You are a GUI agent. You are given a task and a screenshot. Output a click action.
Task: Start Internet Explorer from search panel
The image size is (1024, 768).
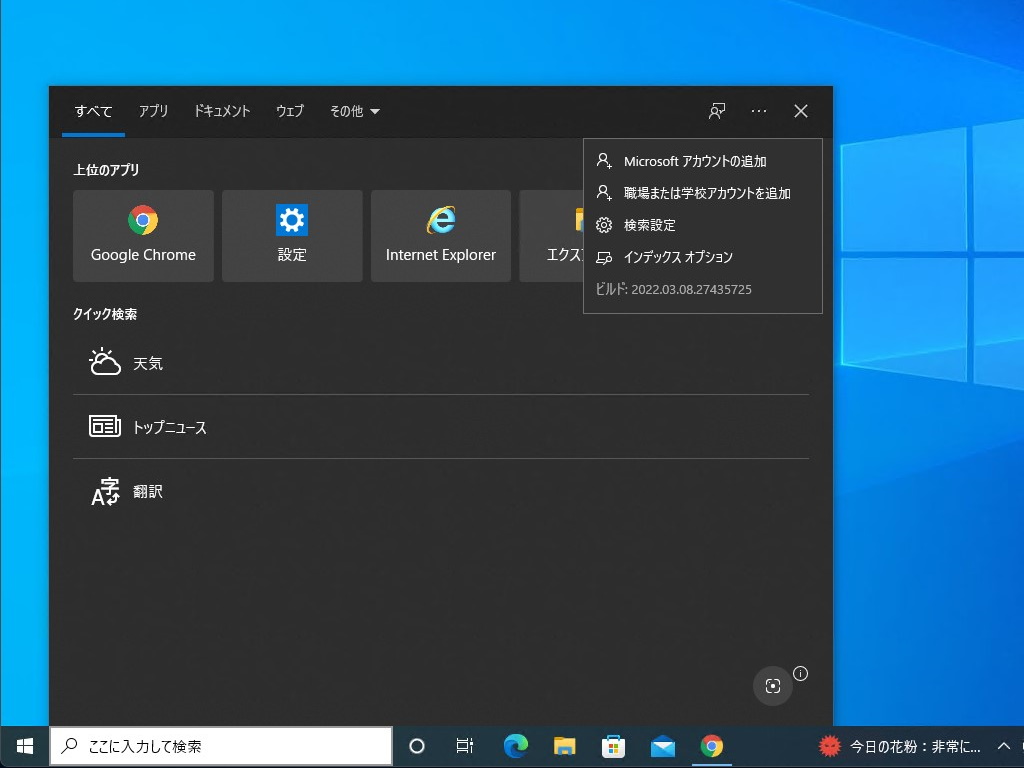pyautogui.click(x=440, y=236)
